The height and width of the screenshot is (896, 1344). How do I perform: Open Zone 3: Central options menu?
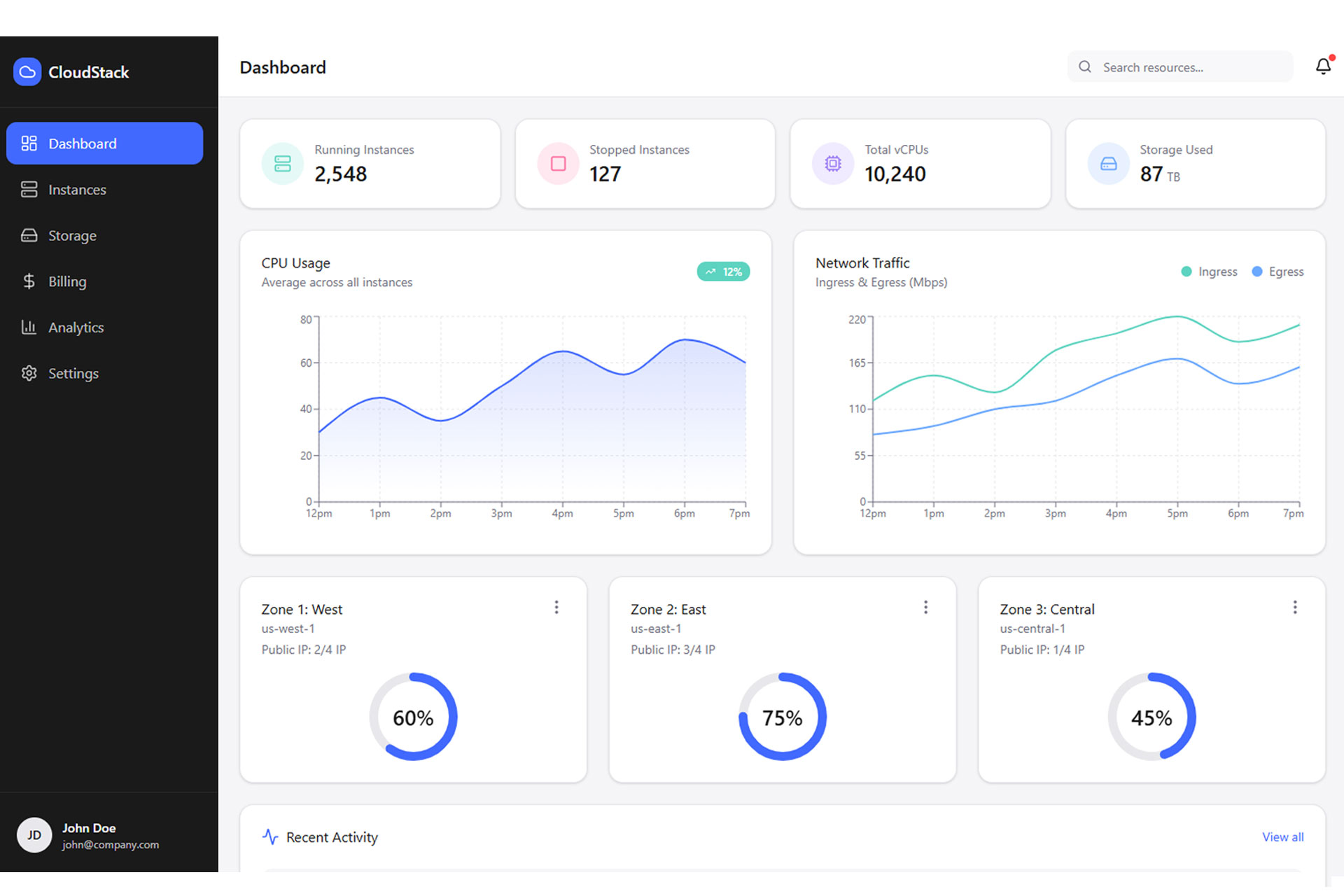[1294, 607]
